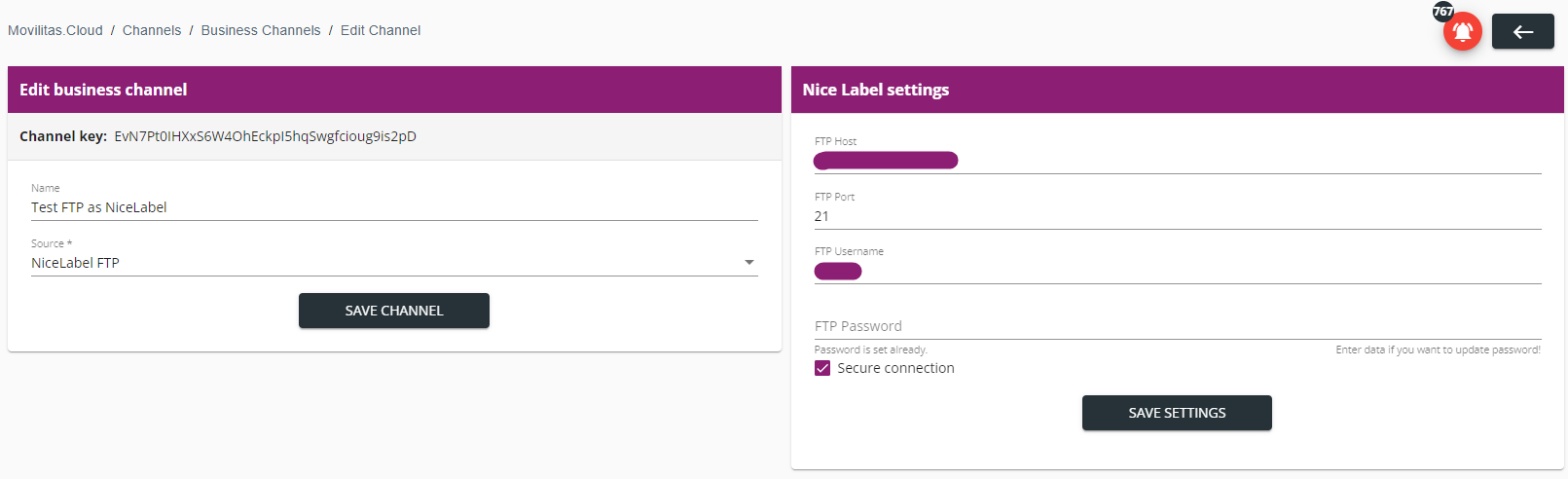Open the NiceLabel FTP source combo box
Image resolution: width=1568 pixels, height=479 pixels.
click(389, 263)
